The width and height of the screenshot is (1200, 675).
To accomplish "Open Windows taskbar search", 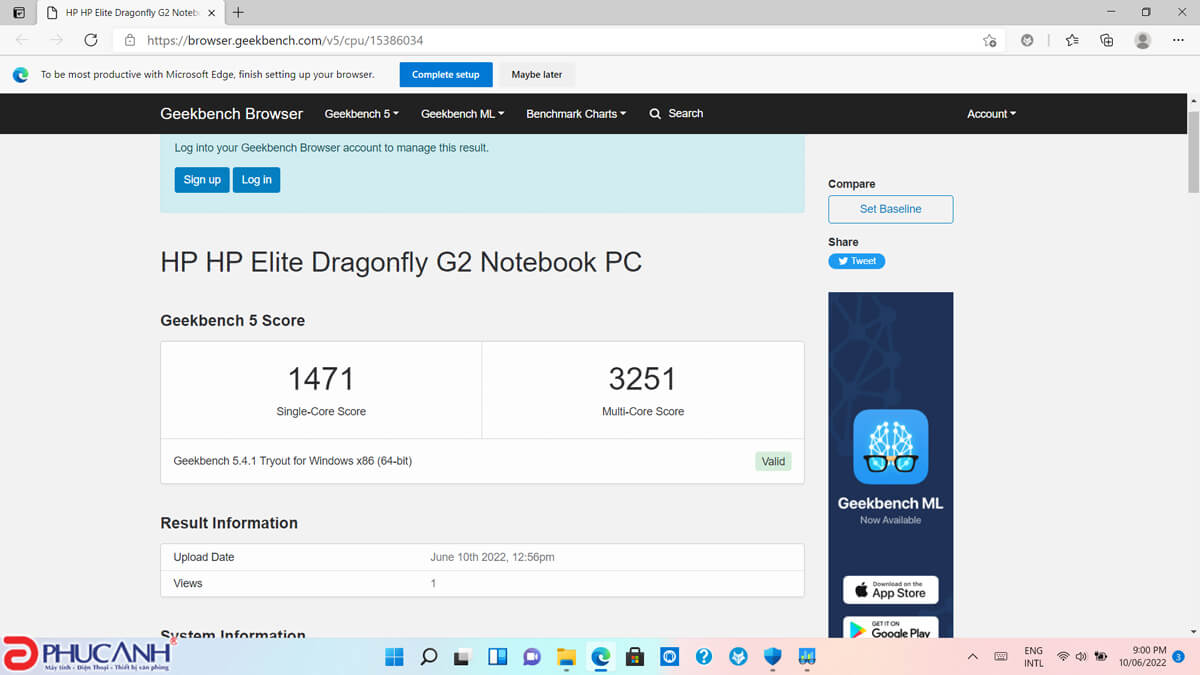I will point(429,657).
